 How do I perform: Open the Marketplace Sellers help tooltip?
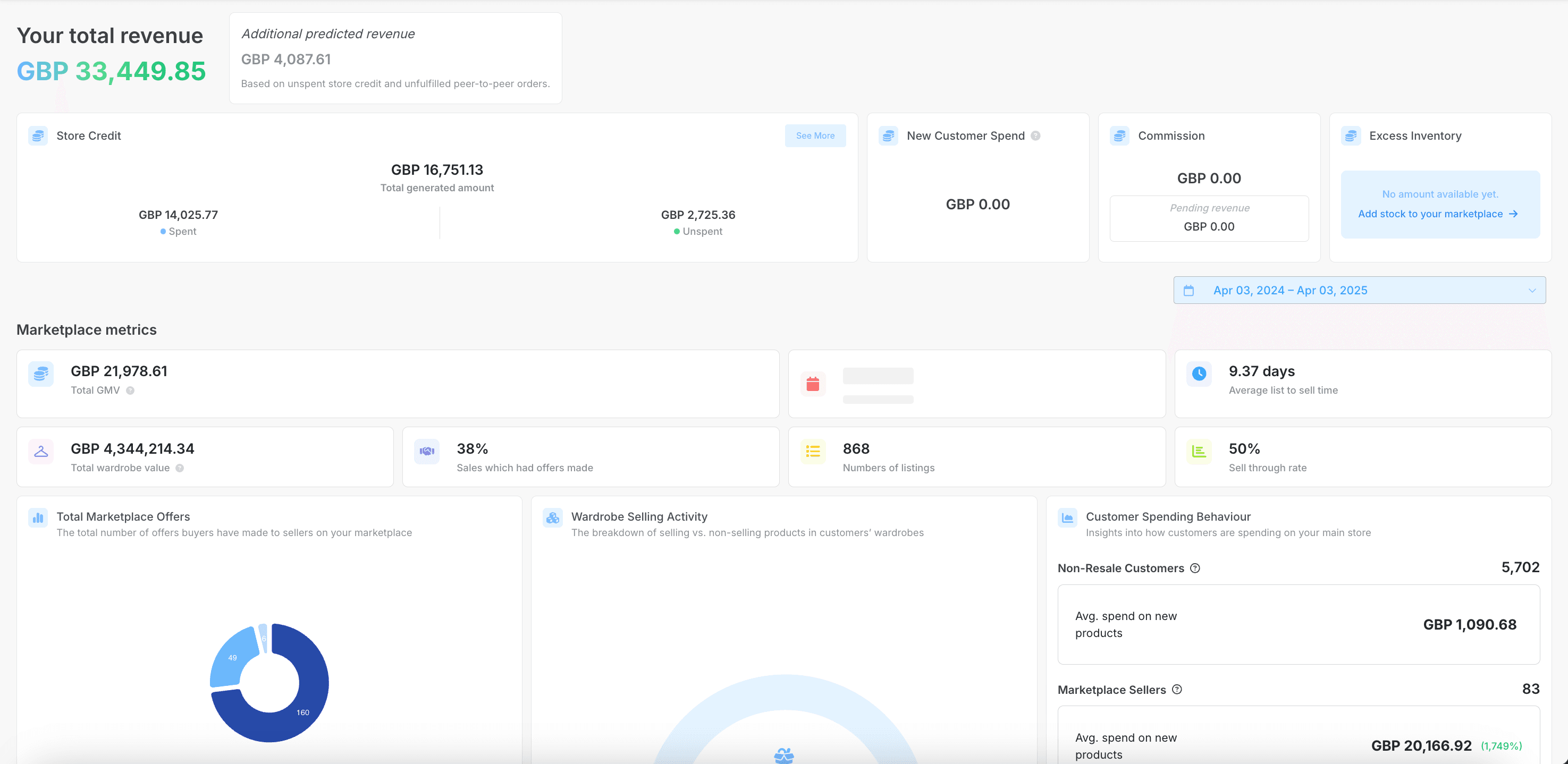point(1177,690)
